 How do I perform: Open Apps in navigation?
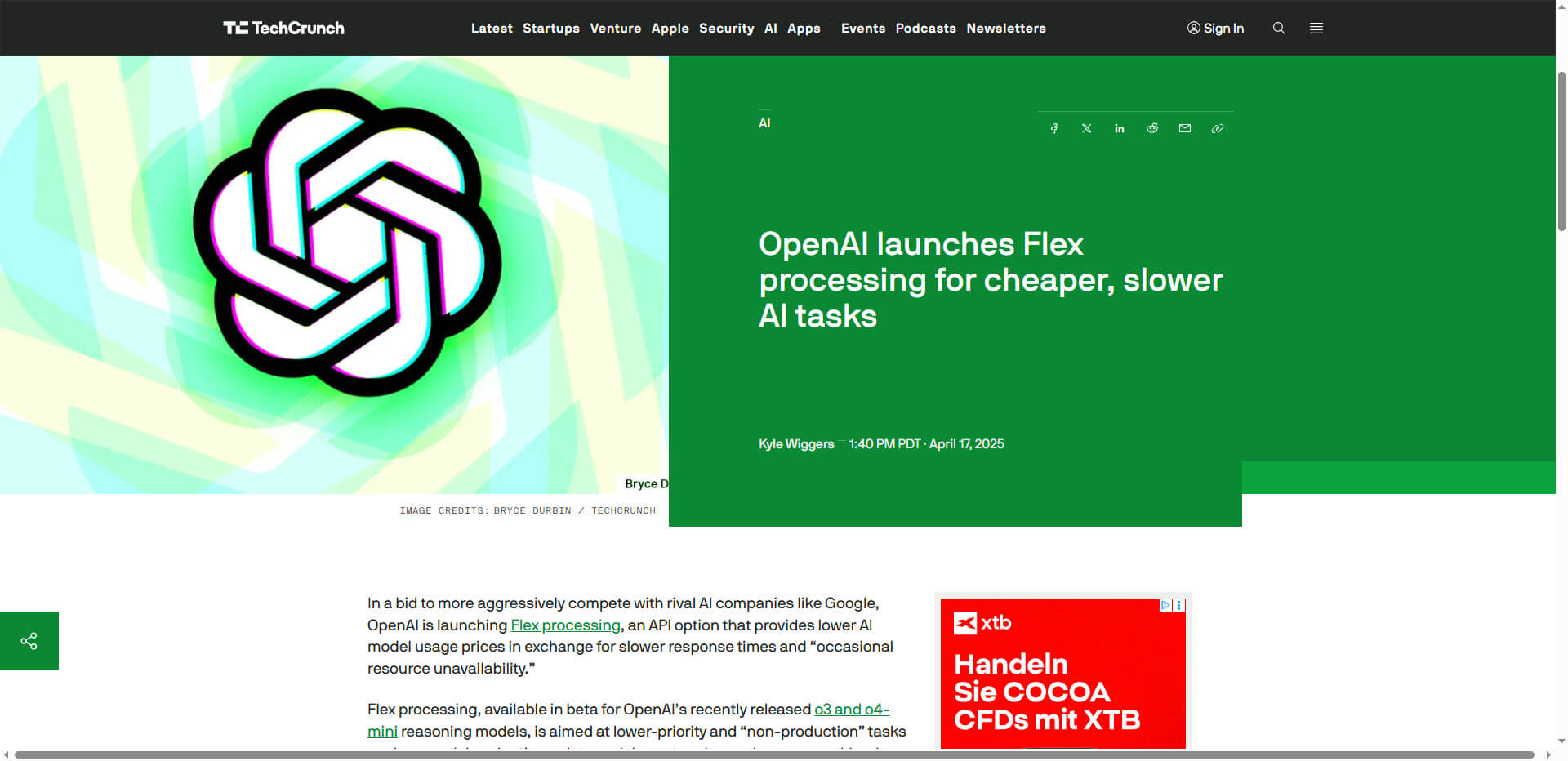[804, 28]
